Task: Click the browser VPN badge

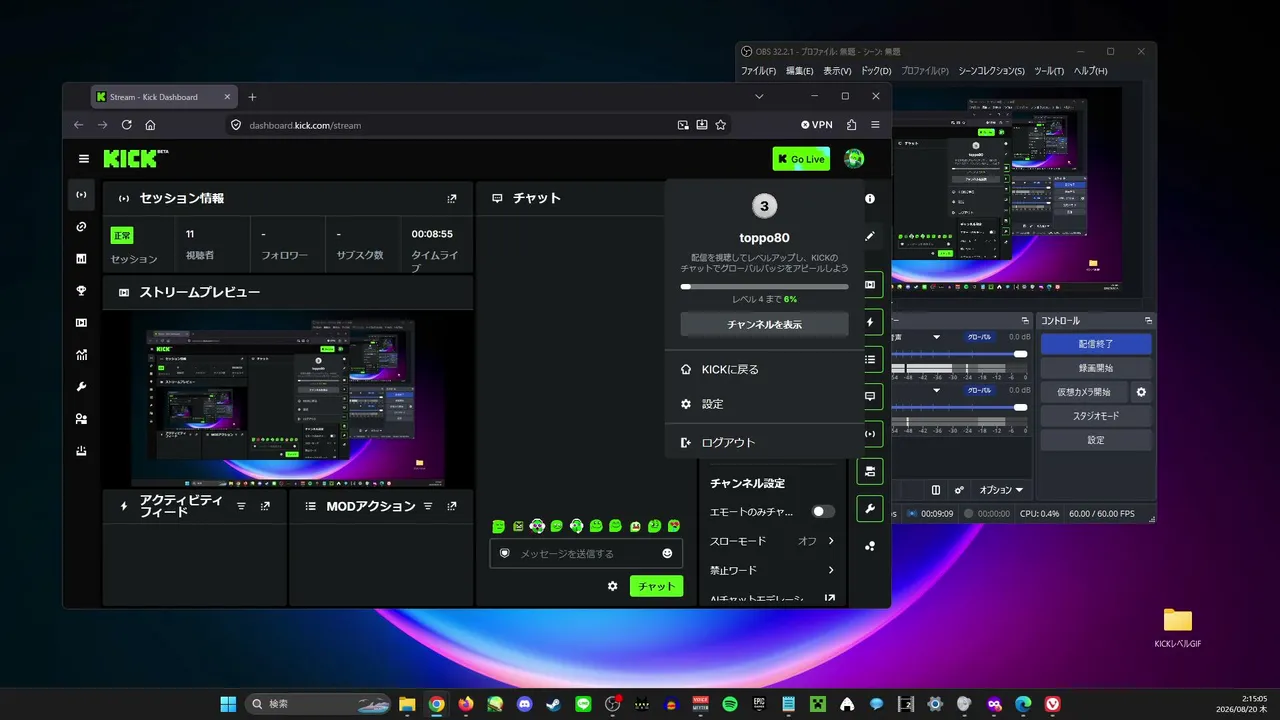Action: pyautogui.click(x=817, y=125)
